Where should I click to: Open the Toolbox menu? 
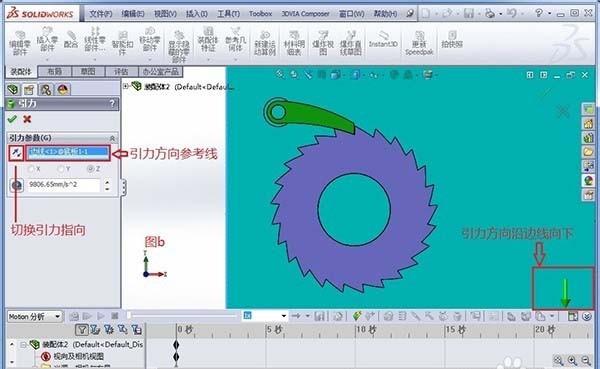261,14
